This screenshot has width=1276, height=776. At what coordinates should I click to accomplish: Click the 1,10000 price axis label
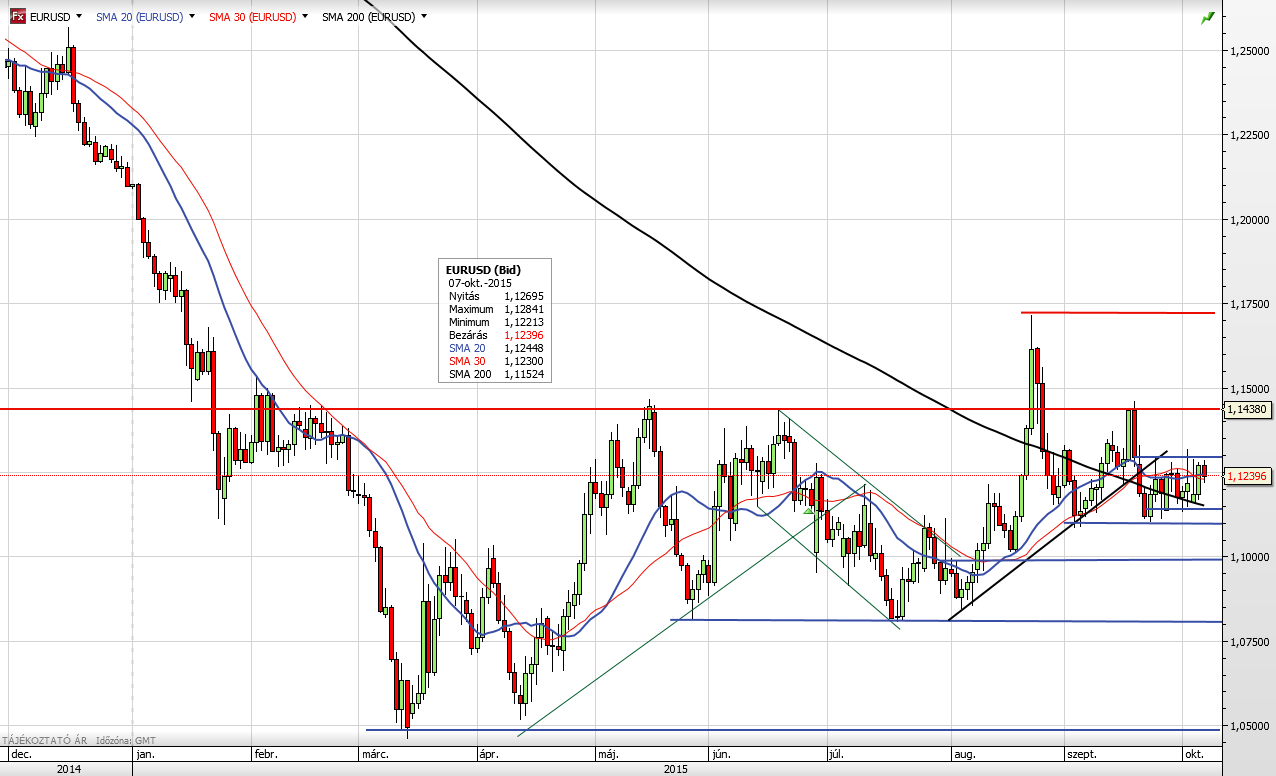[1251, 557]
